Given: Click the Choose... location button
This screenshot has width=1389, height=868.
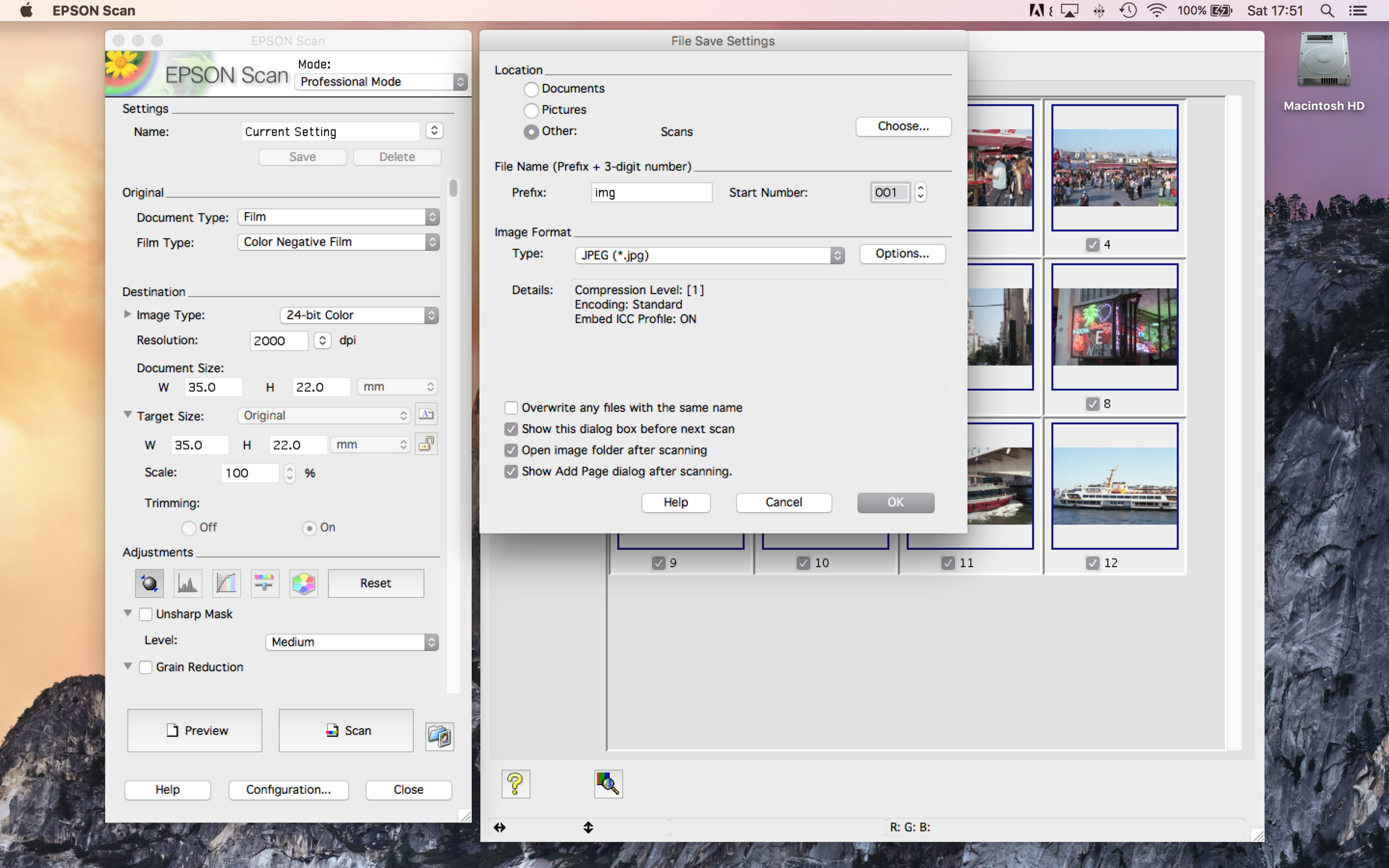Looking at the screenshot, I should pos(903,126).
